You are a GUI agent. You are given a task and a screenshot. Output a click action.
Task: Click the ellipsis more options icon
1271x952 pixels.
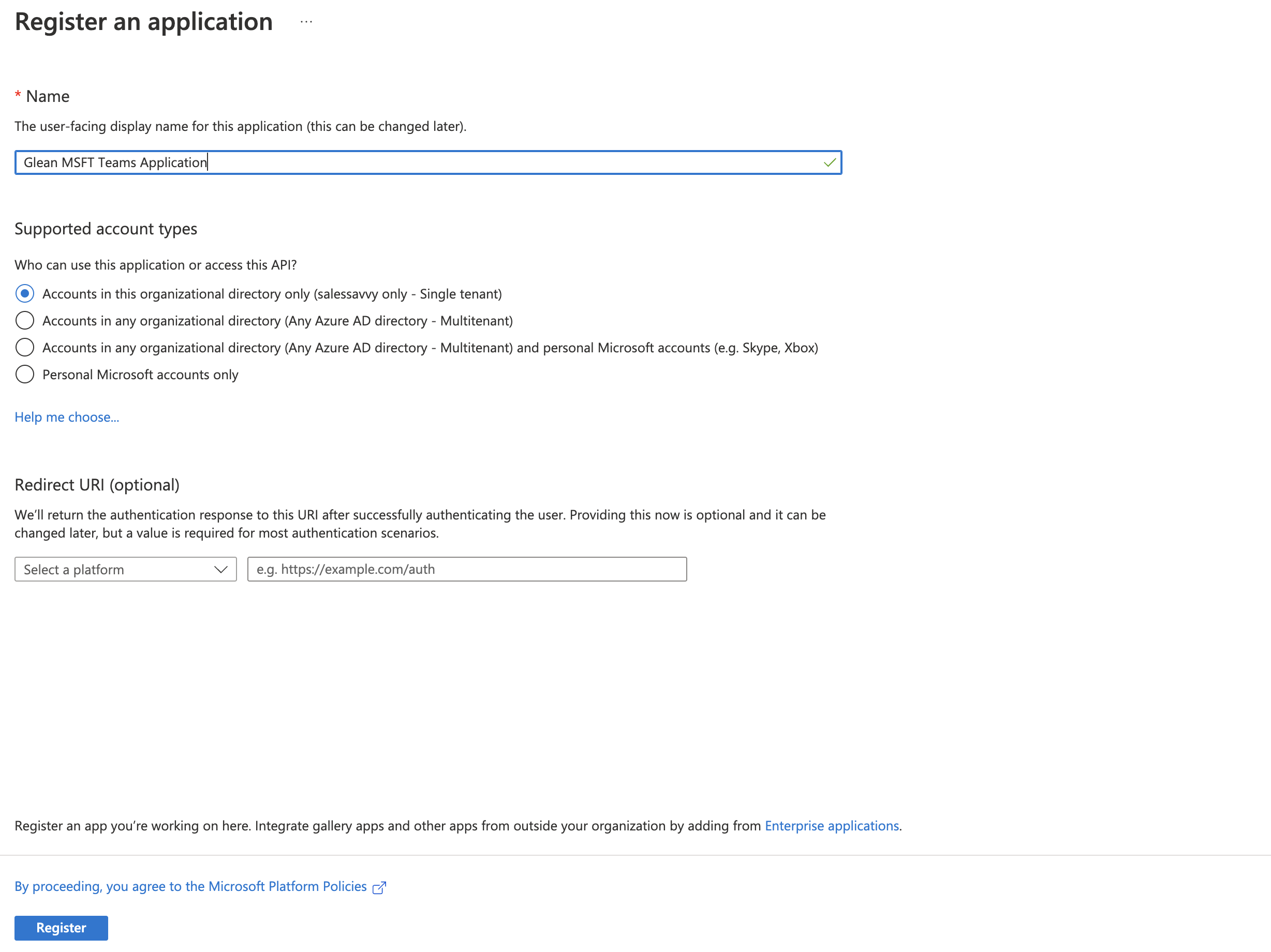[306, 22]
